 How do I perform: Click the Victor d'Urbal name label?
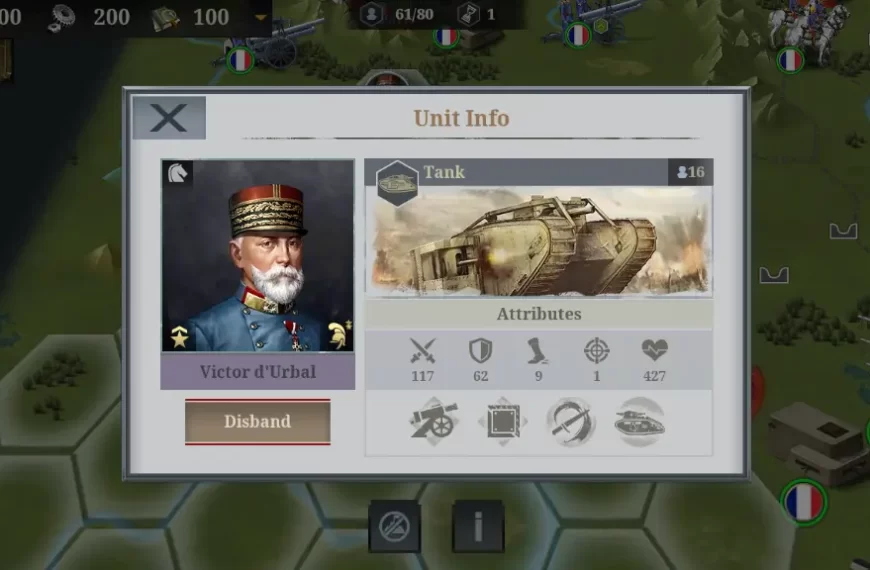[257, 371]
